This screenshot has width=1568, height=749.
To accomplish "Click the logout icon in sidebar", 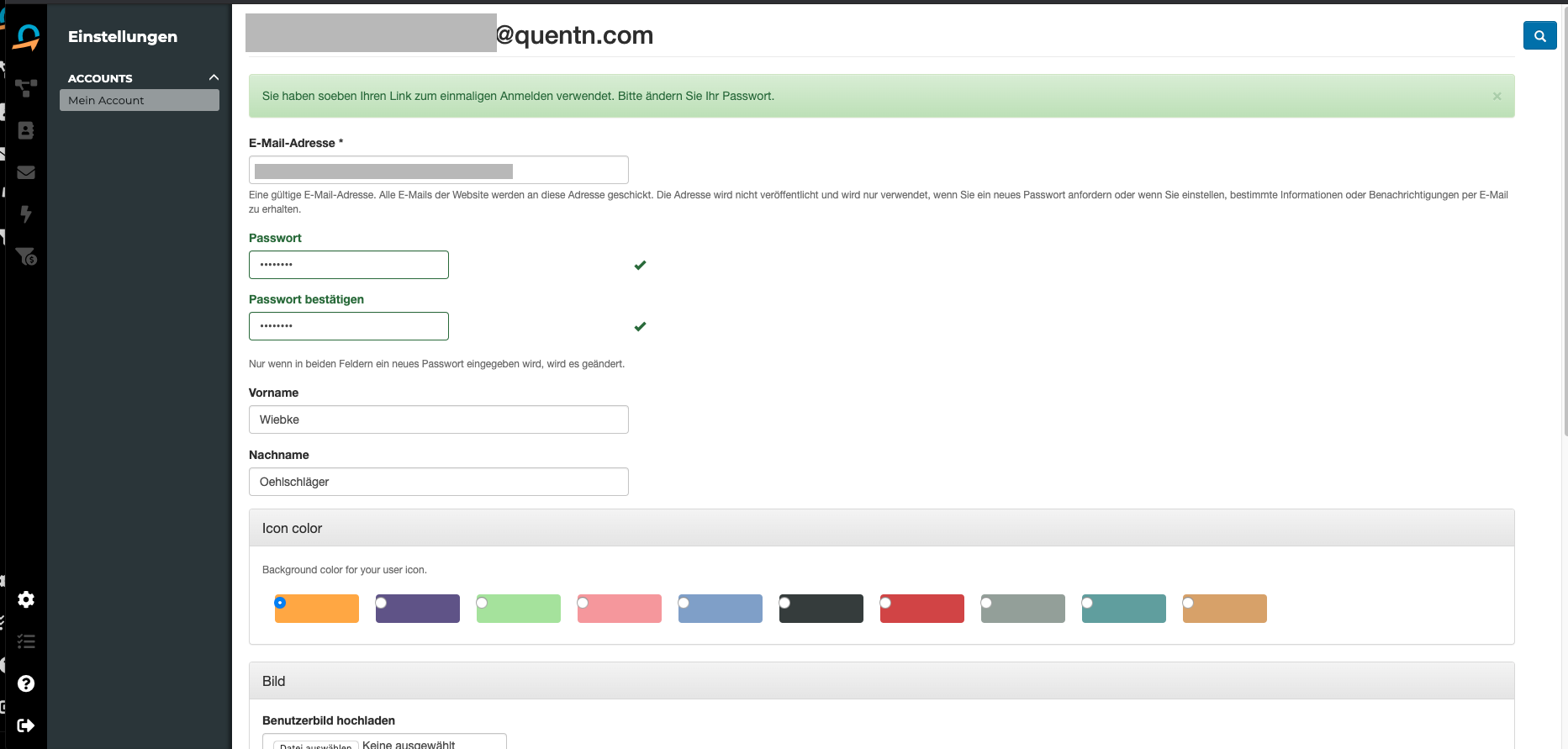I will (26, 725).
